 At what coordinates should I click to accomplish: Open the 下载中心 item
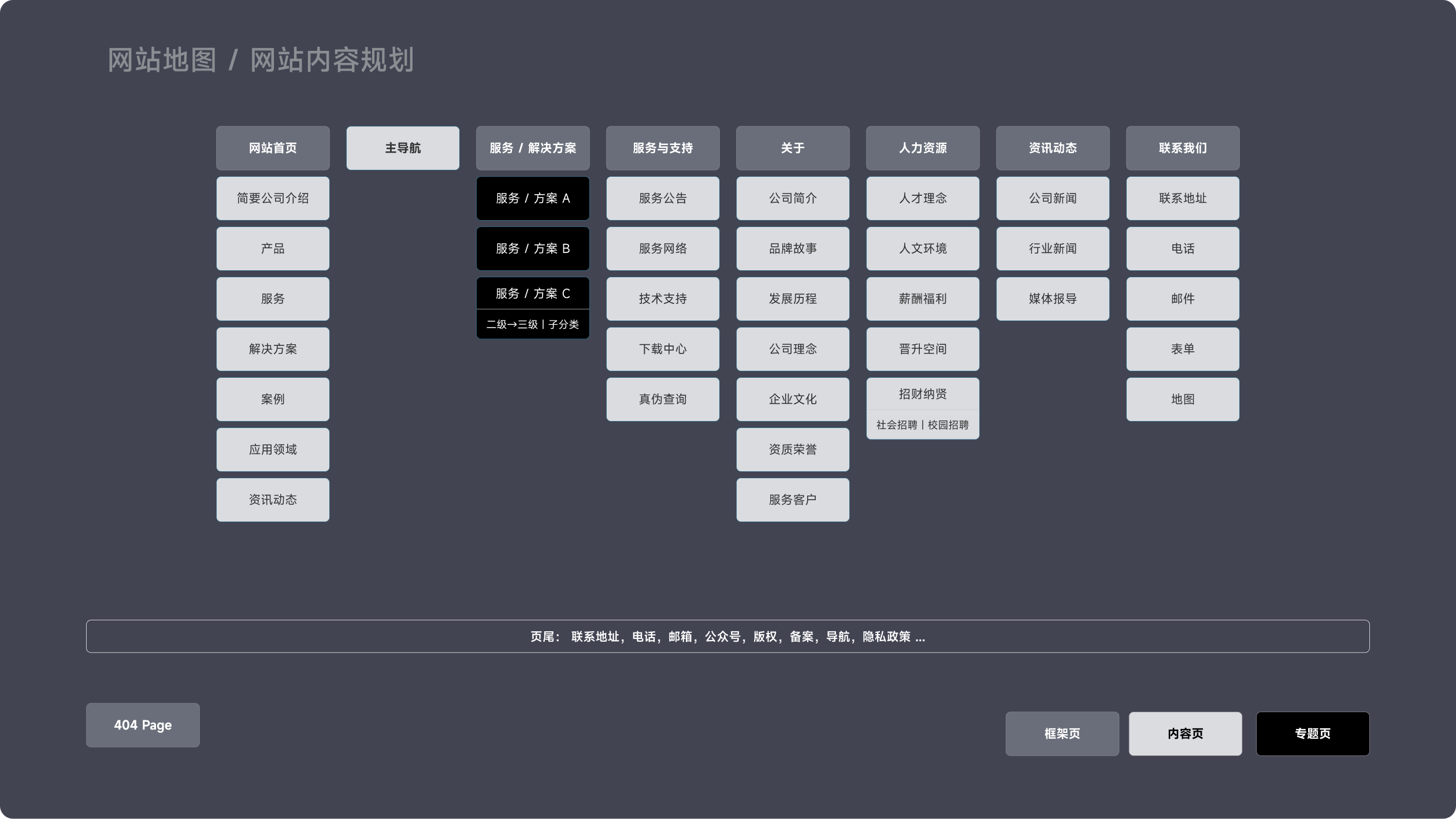coord(663,349)
